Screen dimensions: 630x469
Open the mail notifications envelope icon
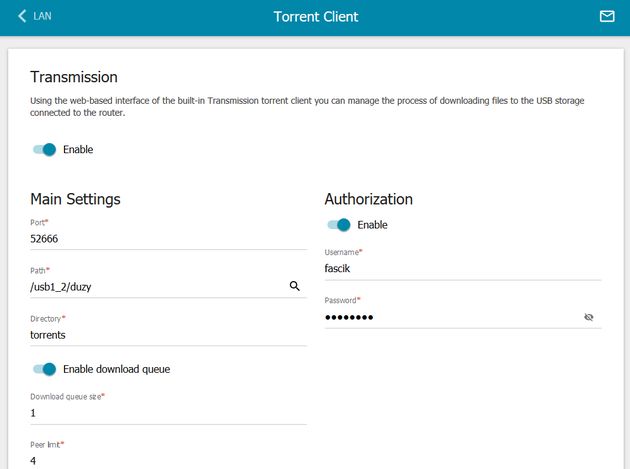tap(607, 16)
